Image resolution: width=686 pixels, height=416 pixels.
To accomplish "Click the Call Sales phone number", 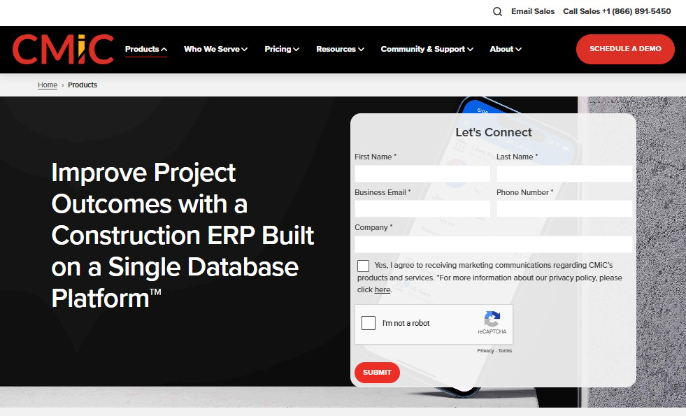I will [x=616, y=11].
